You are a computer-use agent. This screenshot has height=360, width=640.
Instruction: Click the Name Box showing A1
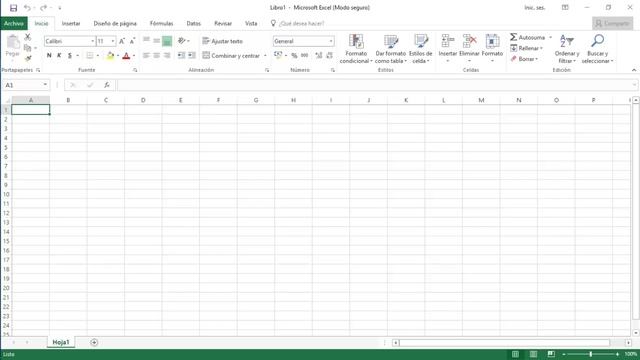(x=26, y=85)
